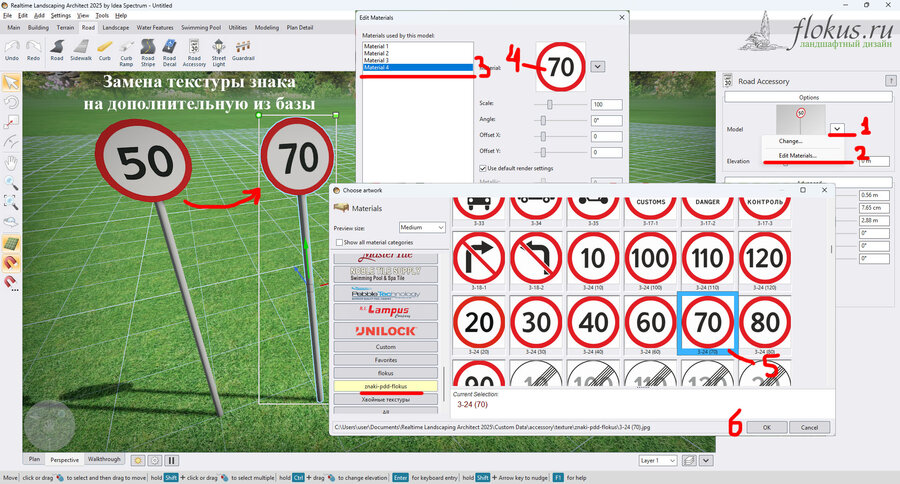Image resolution: width=900 pixels, height=484 pixels.
Task: Toggle Show all material categories checkbox
Action: 339,242
